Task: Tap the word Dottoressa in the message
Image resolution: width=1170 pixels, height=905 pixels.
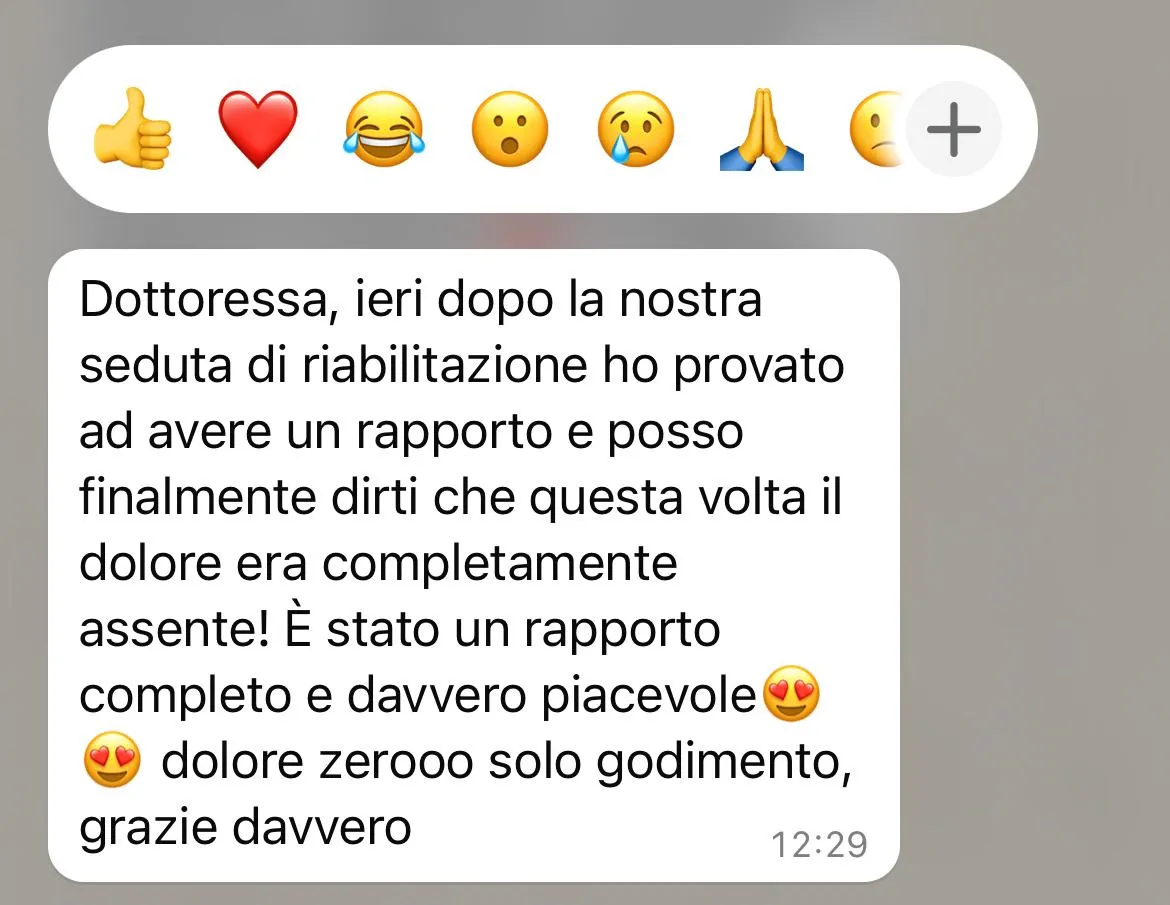Action: coord(203,299)
